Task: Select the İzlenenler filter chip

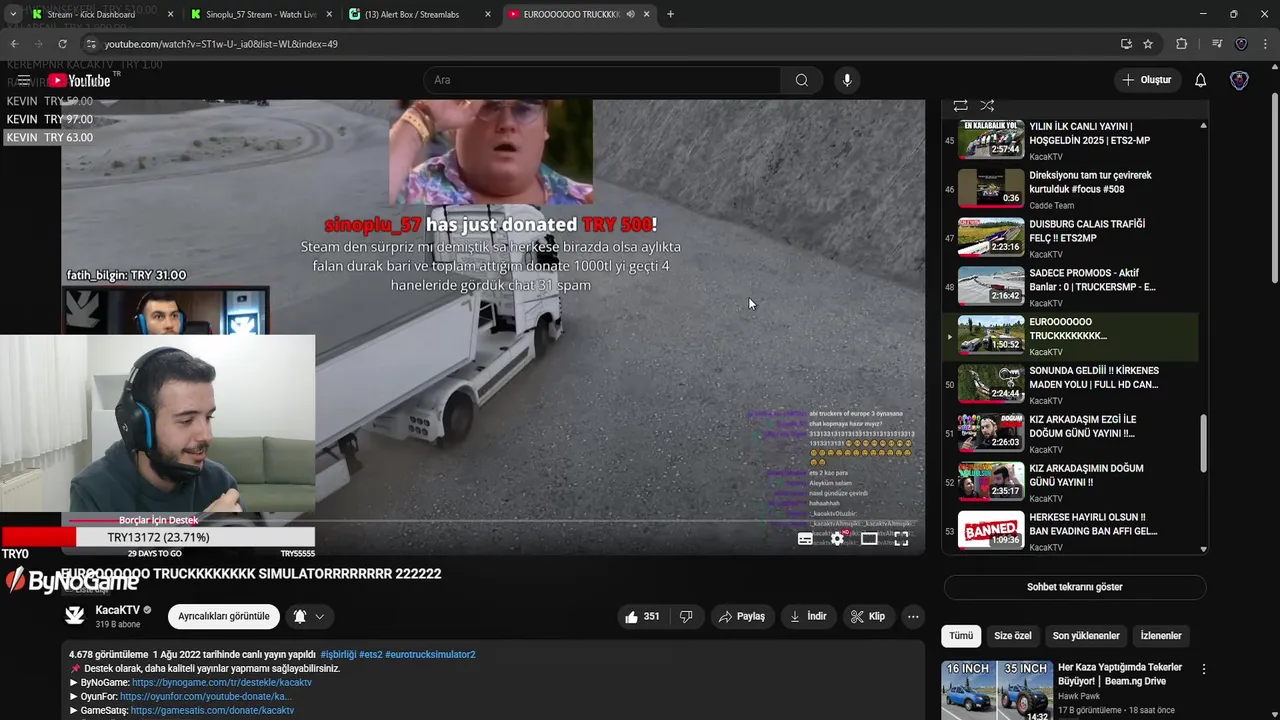Action: point(1161,636)
